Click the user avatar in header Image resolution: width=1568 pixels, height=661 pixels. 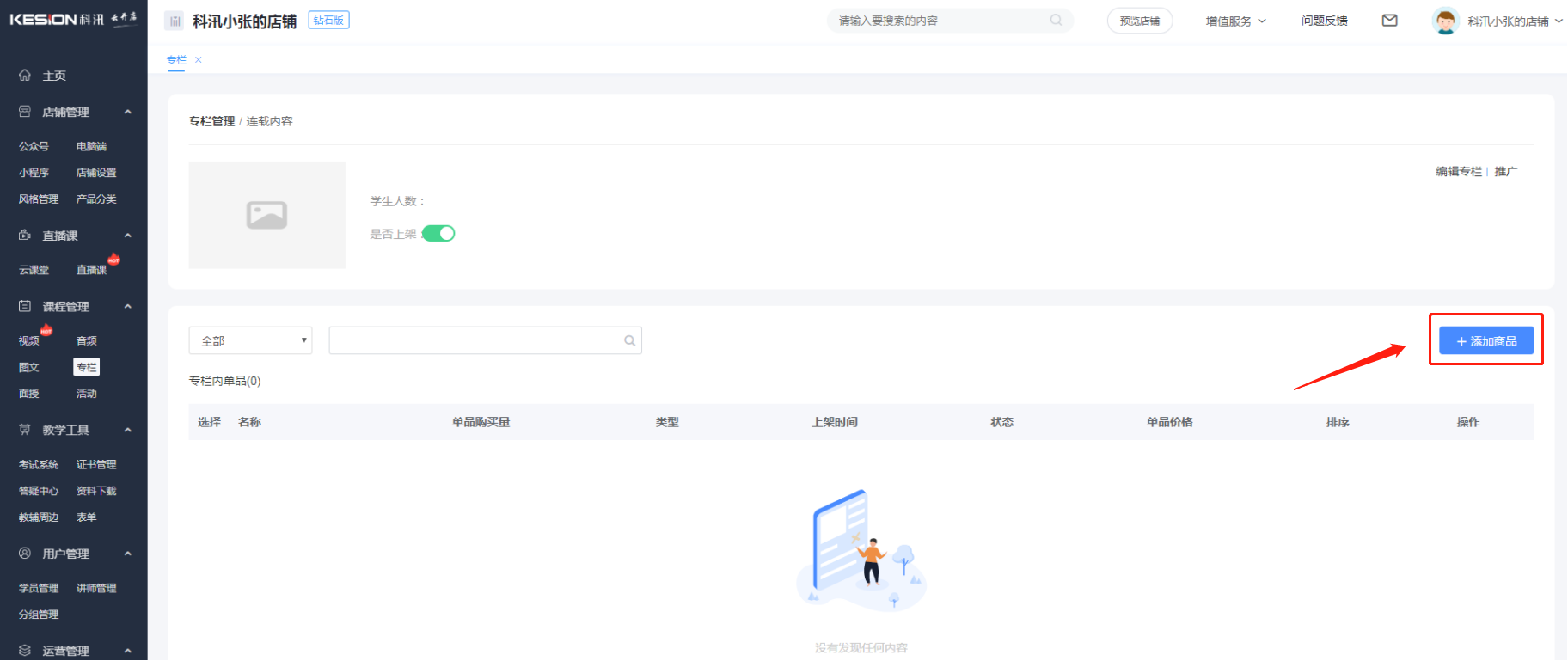point(1445,21)
